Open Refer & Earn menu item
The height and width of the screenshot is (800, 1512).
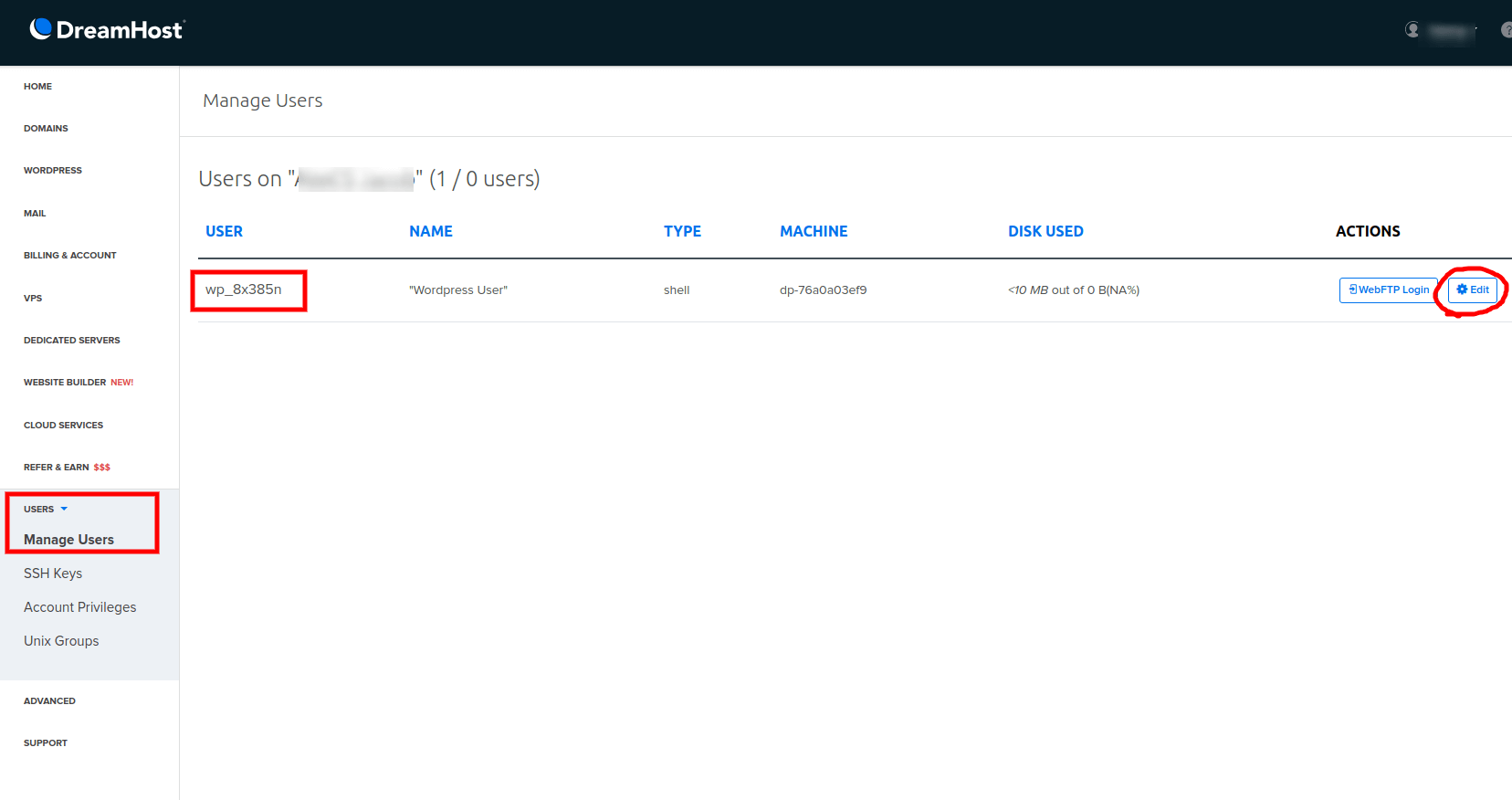pos(67,468)
